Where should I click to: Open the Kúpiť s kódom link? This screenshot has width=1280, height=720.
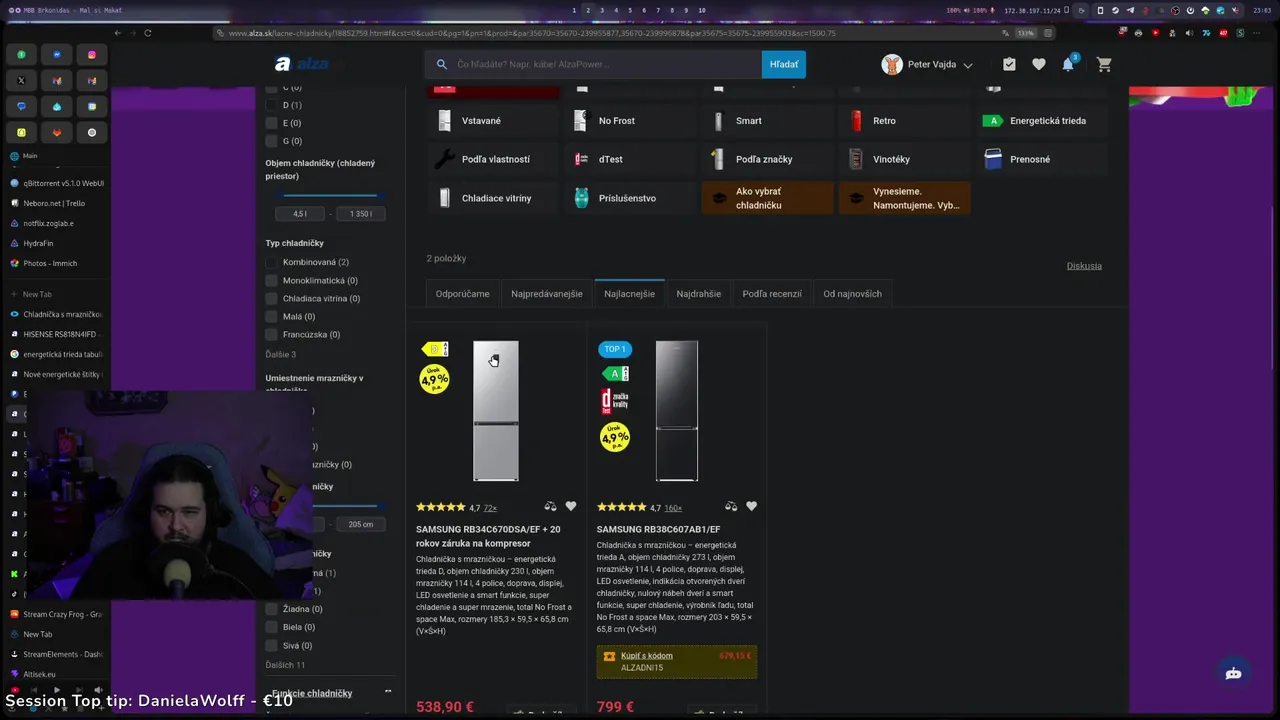click(x=646, y=656)
